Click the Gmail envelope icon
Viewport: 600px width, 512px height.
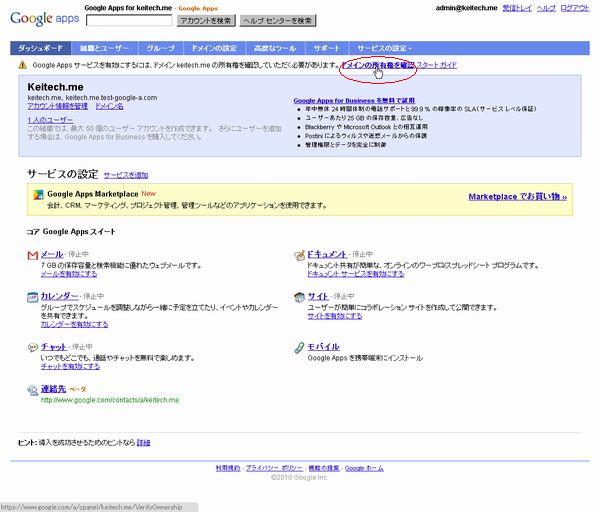[x=33, y=255]
